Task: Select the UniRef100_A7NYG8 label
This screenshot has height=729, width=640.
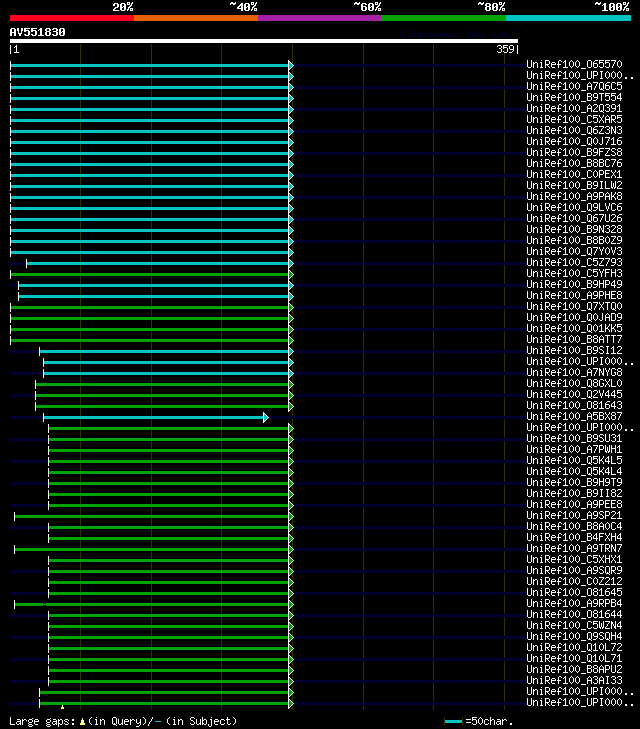Action: coord(574,372)
